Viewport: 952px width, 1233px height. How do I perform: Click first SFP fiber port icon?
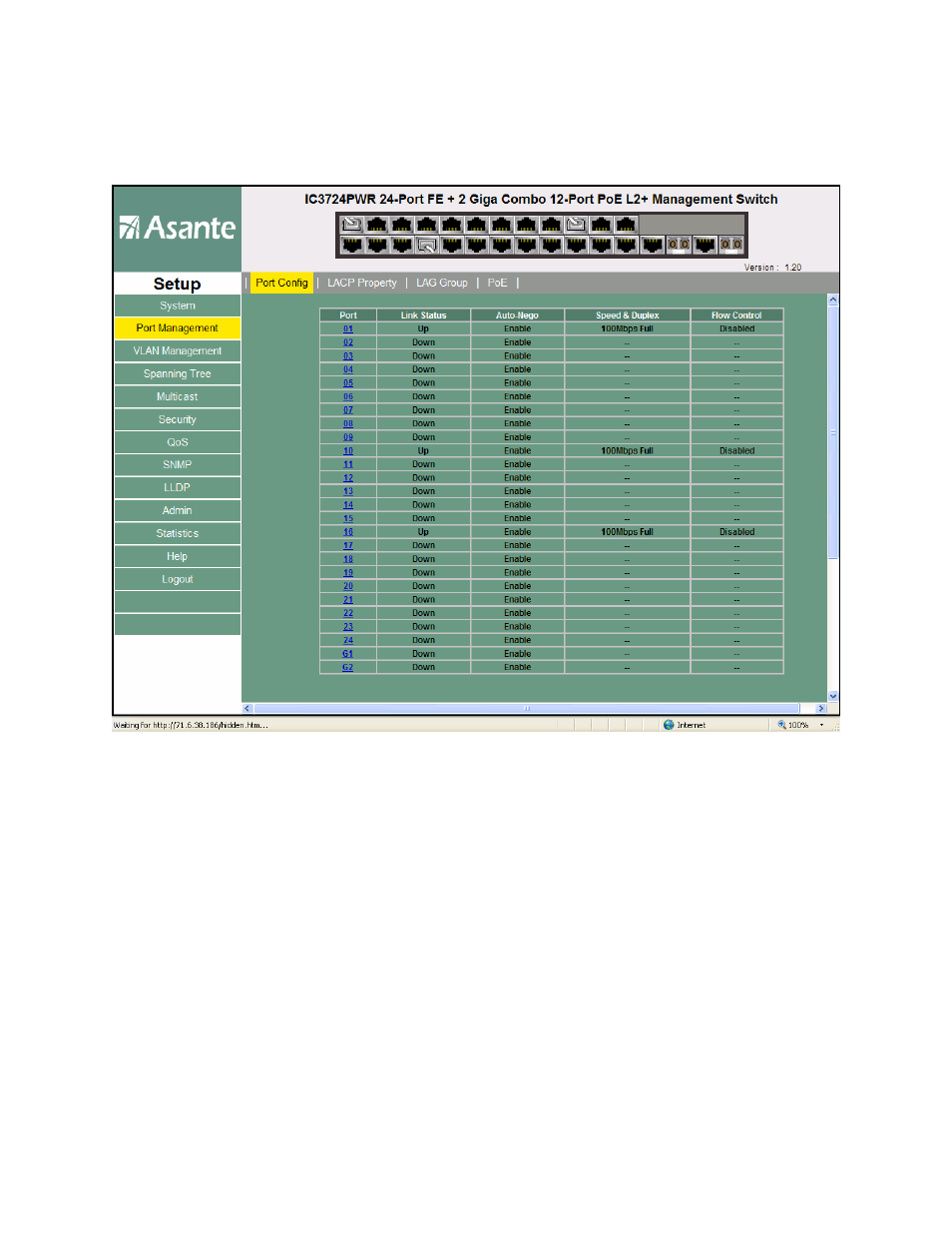tap(679, 245)
